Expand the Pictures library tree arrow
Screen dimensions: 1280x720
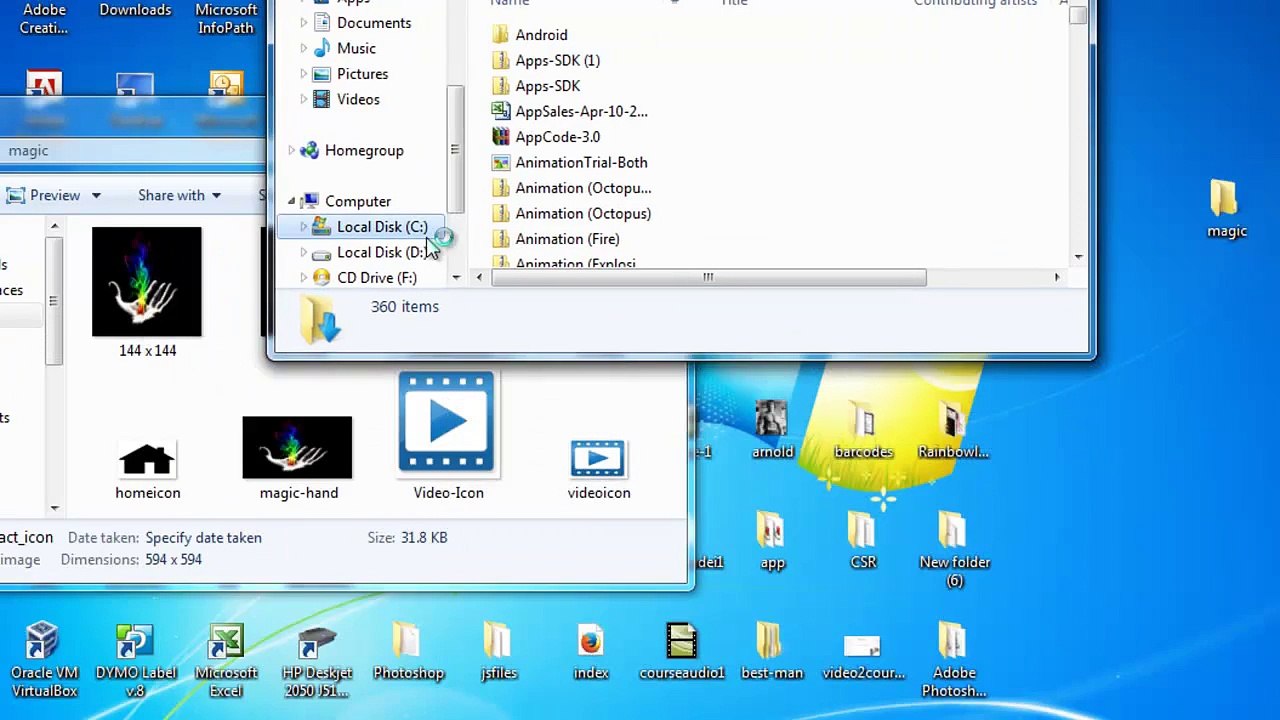(x=304, y=74)
